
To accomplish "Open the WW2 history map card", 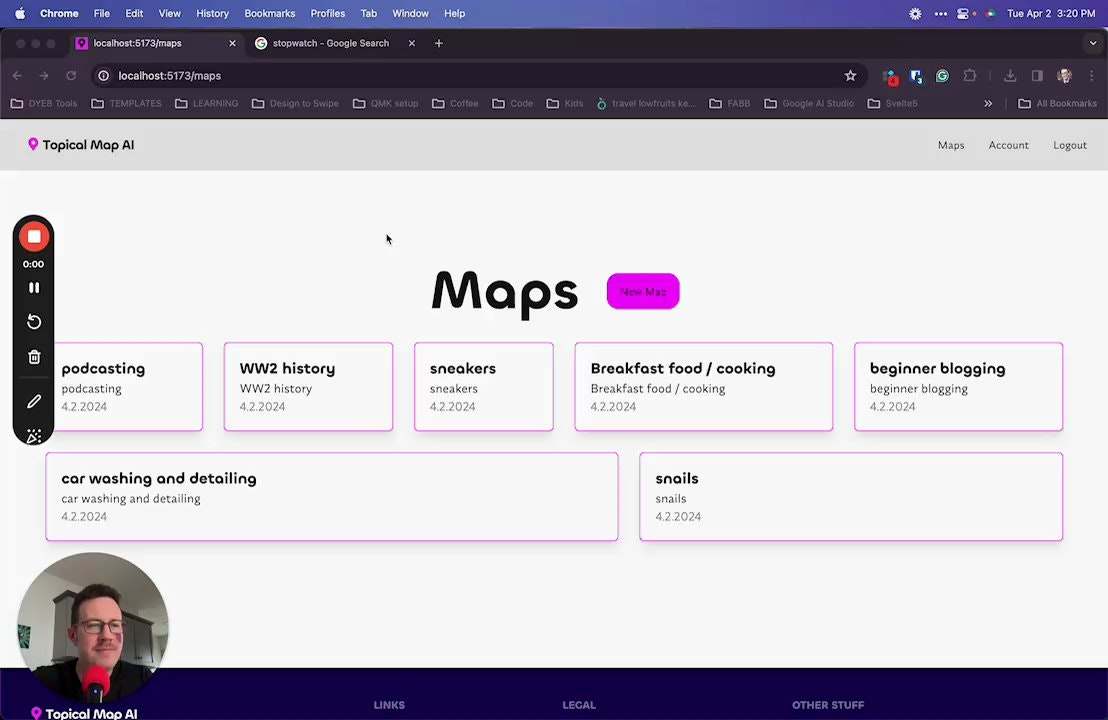I will [308, 386].
